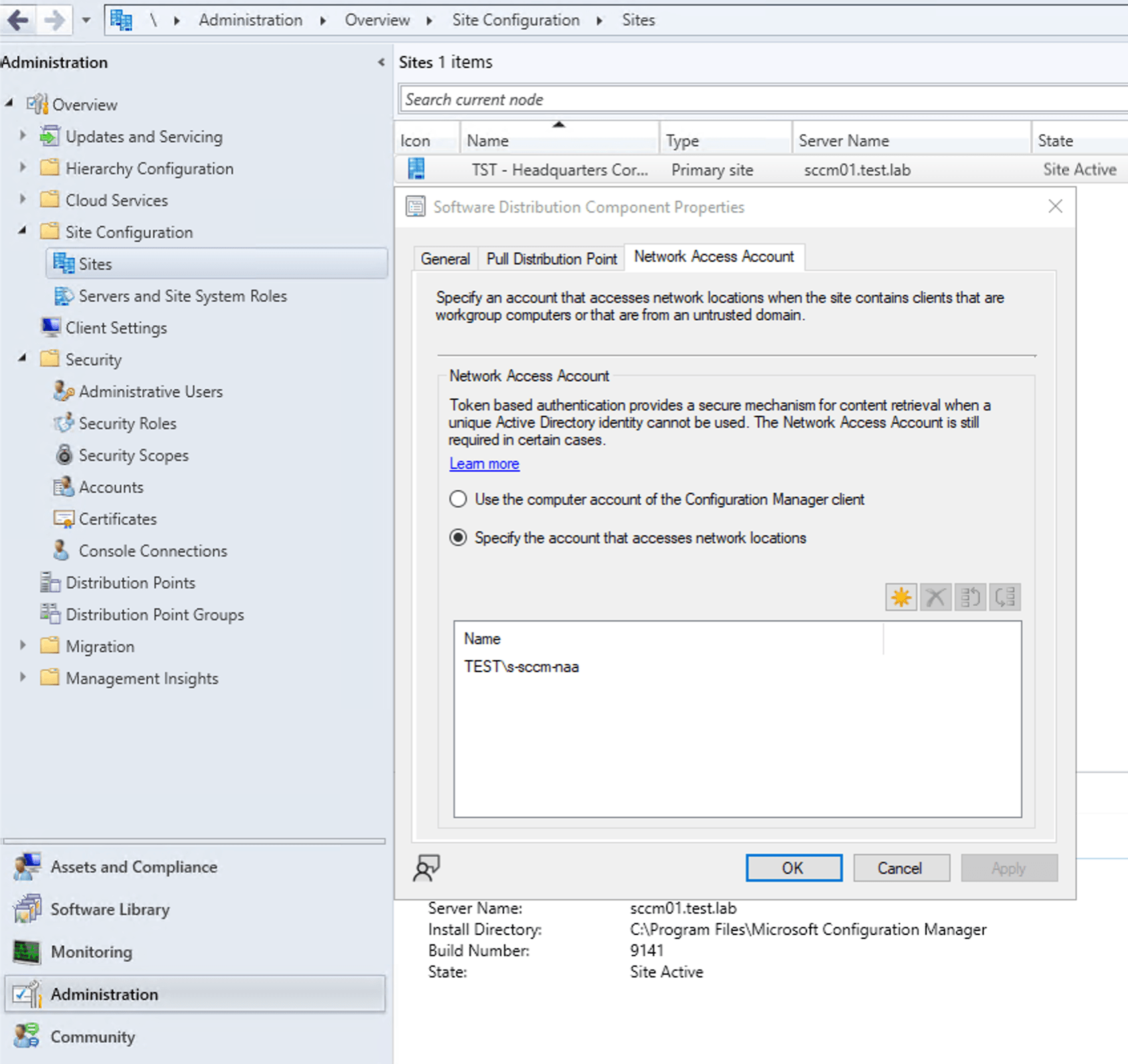Click the Servers and Site System Roles icon

(x=64, y=296)
